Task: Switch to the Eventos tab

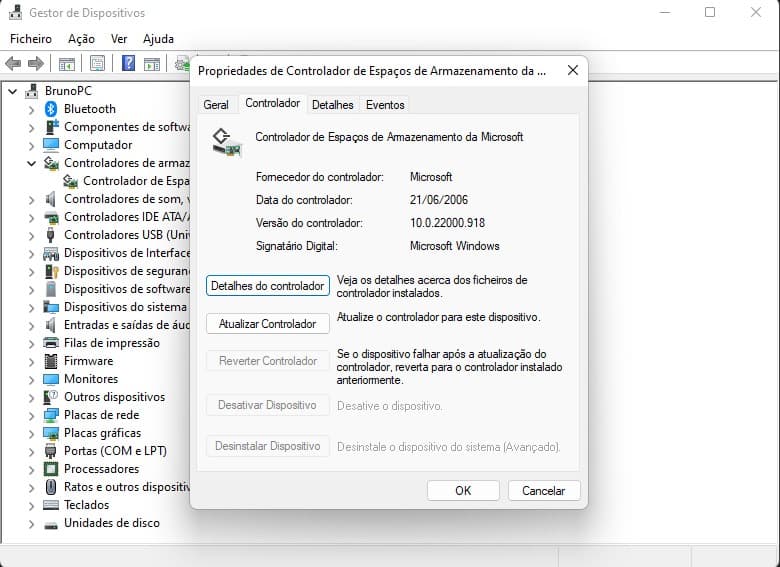Action: pyautogui.click(x=385, y=105)
